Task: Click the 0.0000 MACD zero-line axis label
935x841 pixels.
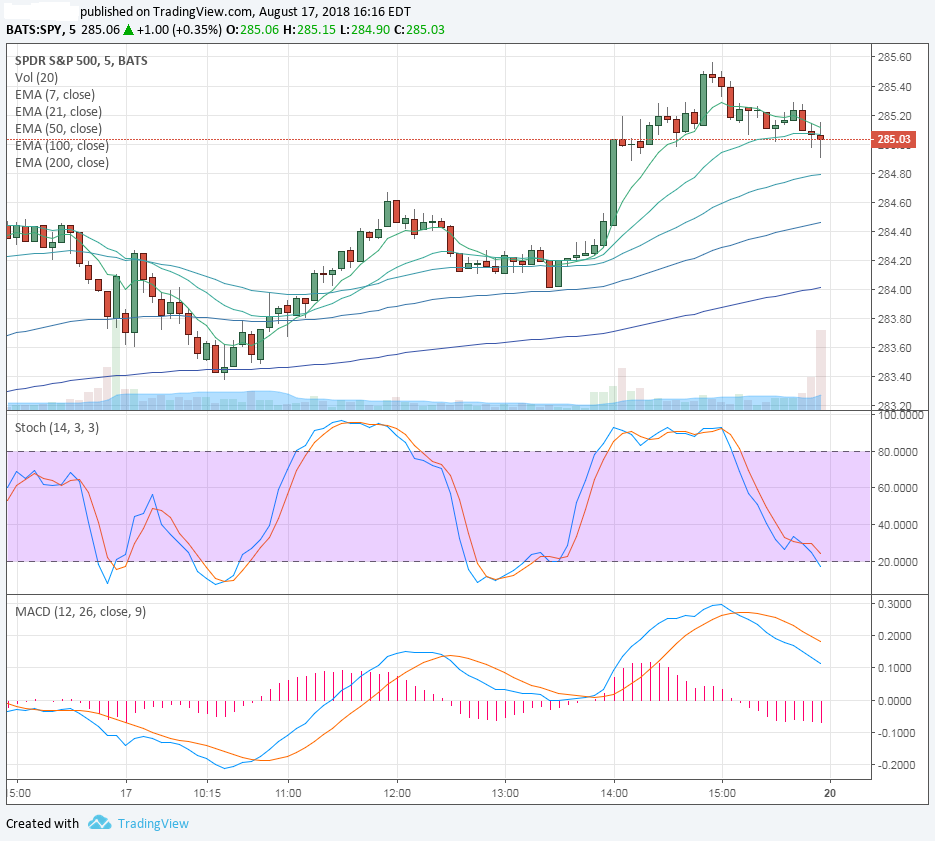Action: 894,701
